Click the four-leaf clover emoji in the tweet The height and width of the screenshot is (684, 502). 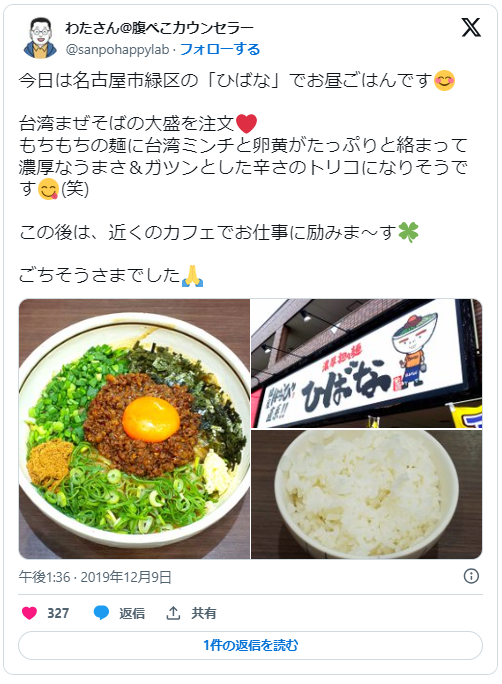[x=408, y=232]
